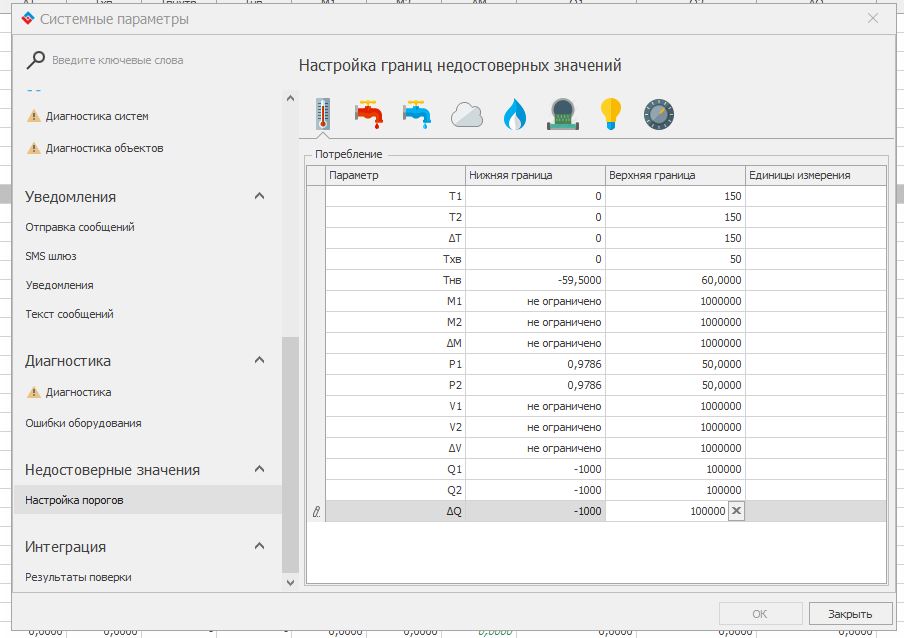Collapse the Интеграция section
The image size is (904, 638).
(260, 547)
